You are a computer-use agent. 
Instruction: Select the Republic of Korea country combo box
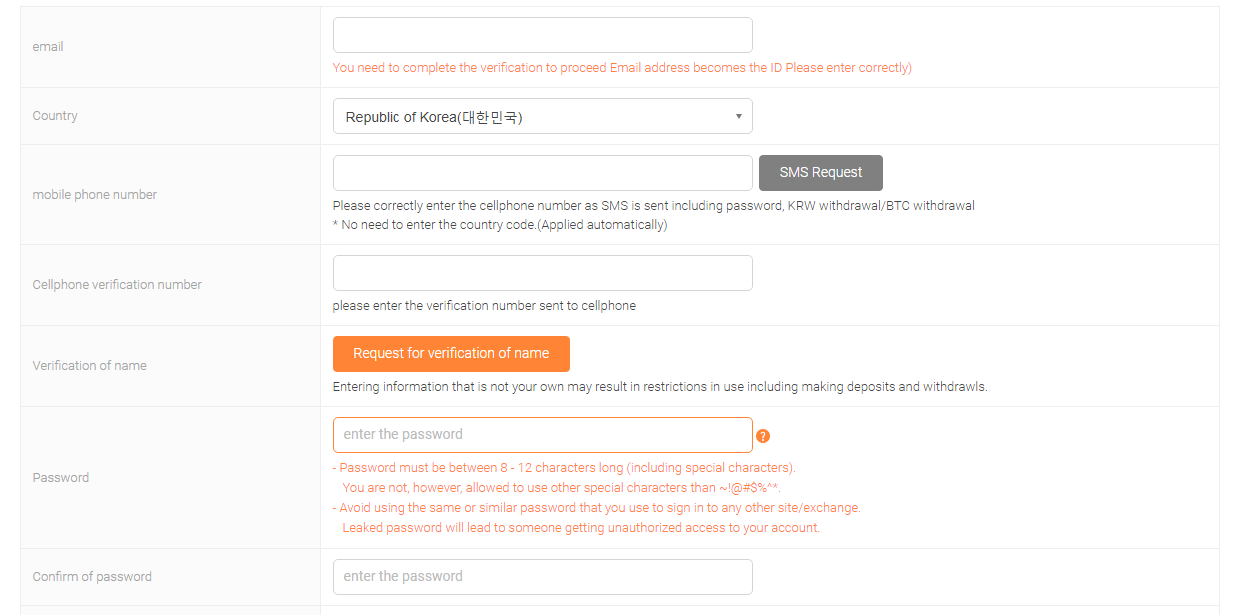coord(542,116)
